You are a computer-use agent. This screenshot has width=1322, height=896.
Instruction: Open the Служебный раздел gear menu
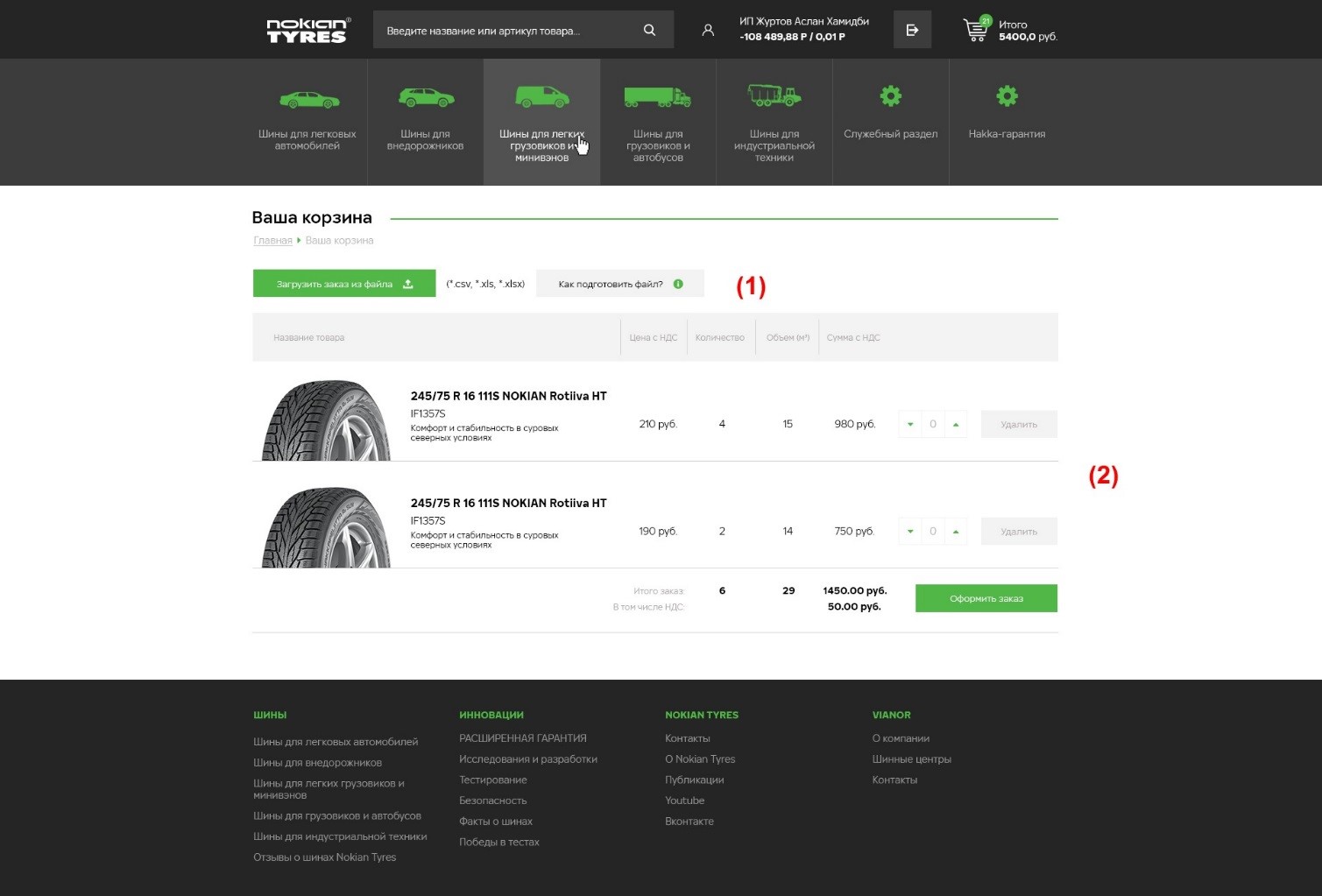click(890, 96)
